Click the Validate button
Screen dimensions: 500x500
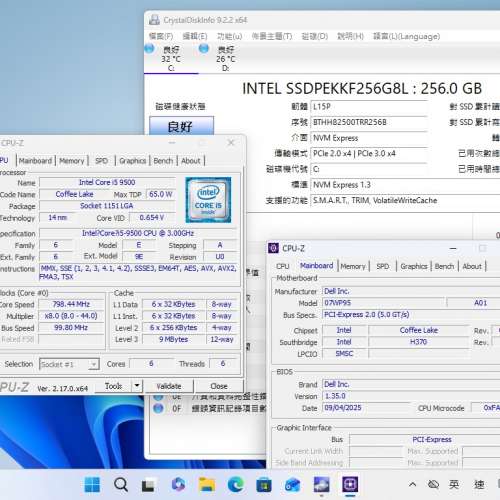pos(169,386)
